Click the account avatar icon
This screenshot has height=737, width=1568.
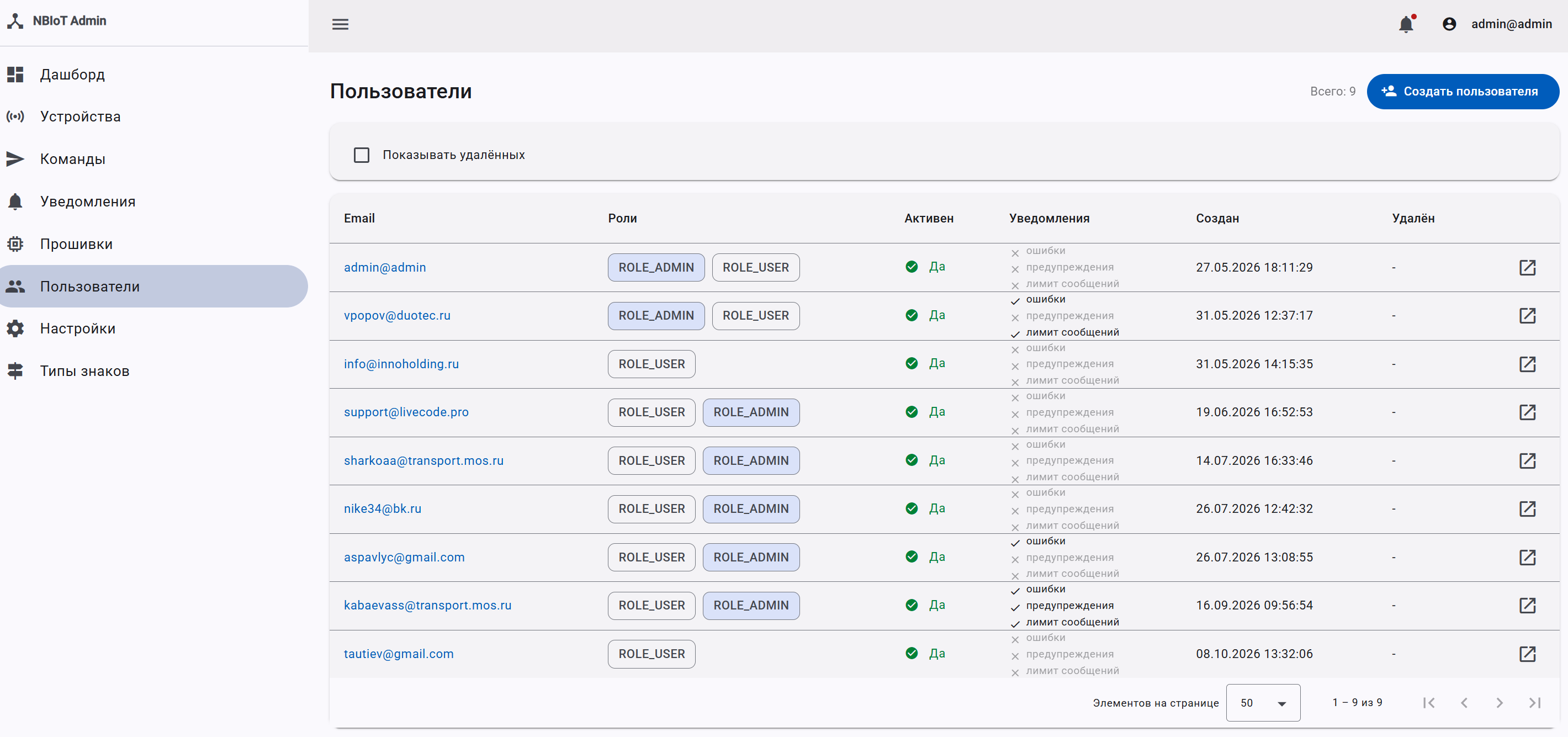pyautogui.click(x=1449, y=24)
